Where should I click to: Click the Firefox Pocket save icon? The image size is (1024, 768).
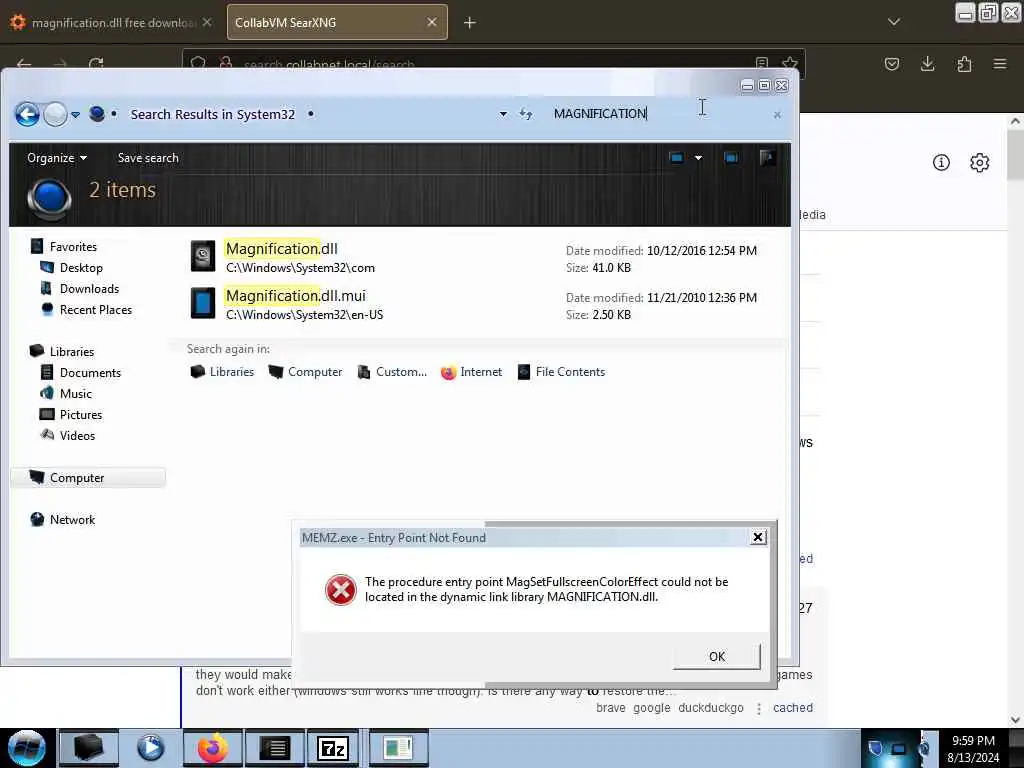(x=891, y=64)
